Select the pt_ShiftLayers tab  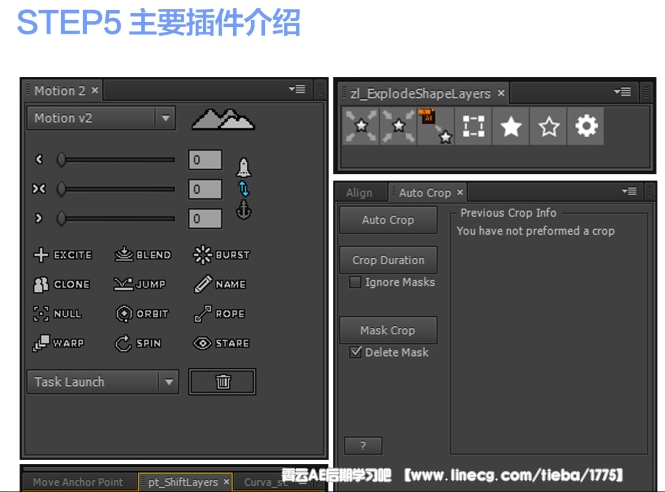(183, 482)
